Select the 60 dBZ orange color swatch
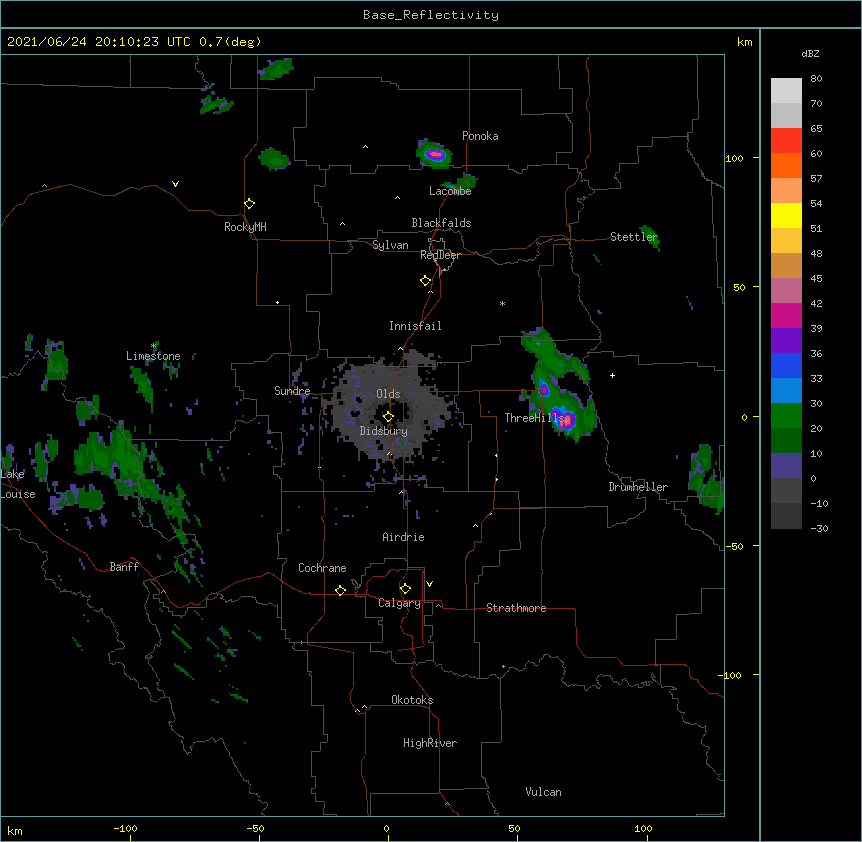The width and height of the screenshot is (862, 842). coord(786,165)
